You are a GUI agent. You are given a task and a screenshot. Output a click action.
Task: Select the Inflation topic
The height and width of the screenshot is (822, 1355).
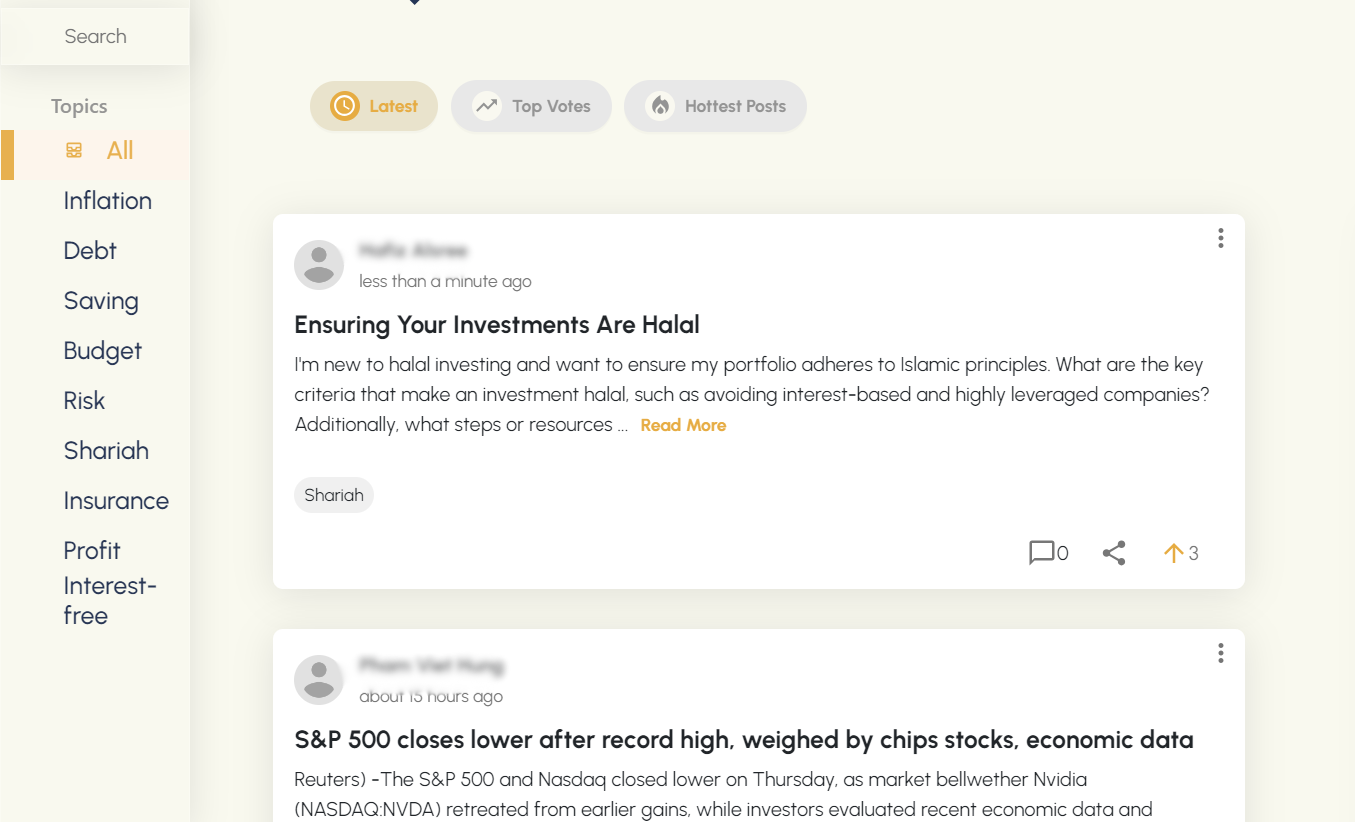point(107,201)
